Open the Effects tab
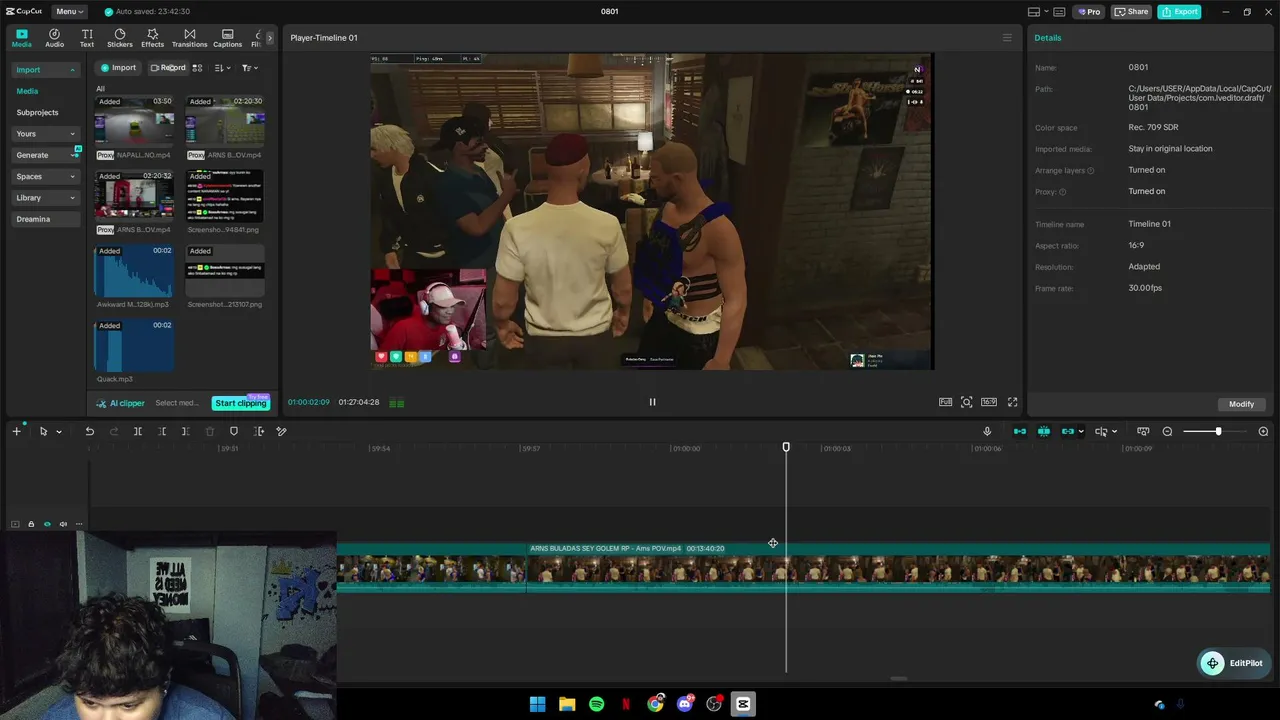Viewport: 1280px width, 720px height. (152, 38)
